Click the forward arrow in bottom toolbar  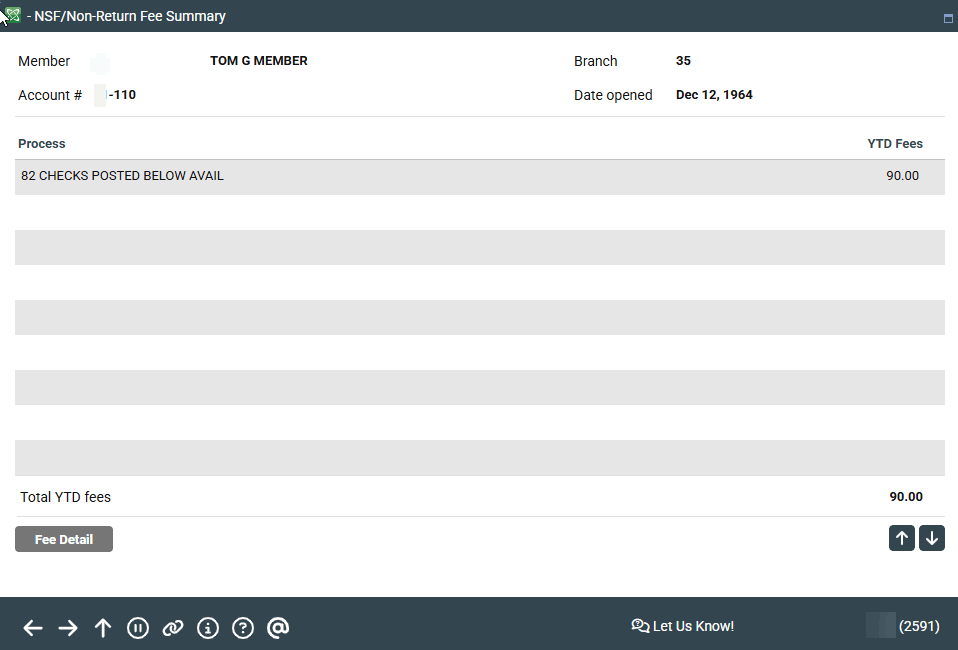tap(68, 628)
